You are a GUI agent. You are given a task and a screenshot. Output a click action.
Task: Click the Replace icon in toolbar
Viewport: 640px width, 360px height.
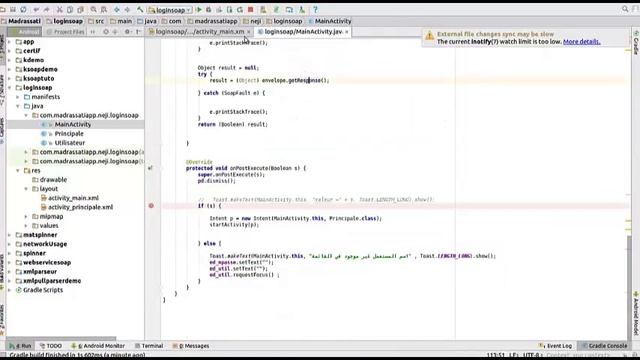coord(104,9)
